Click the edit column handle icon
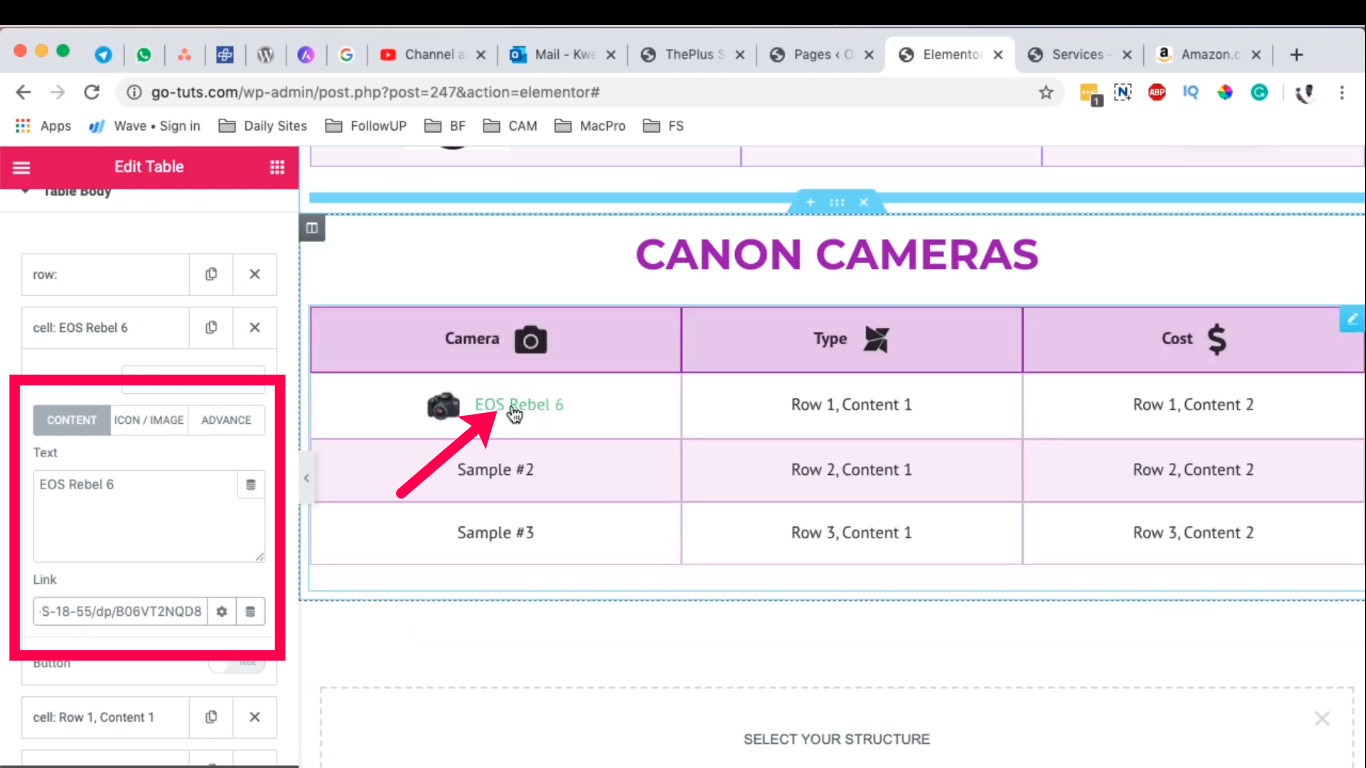The image size is (1366, 768). click(312, 228)
